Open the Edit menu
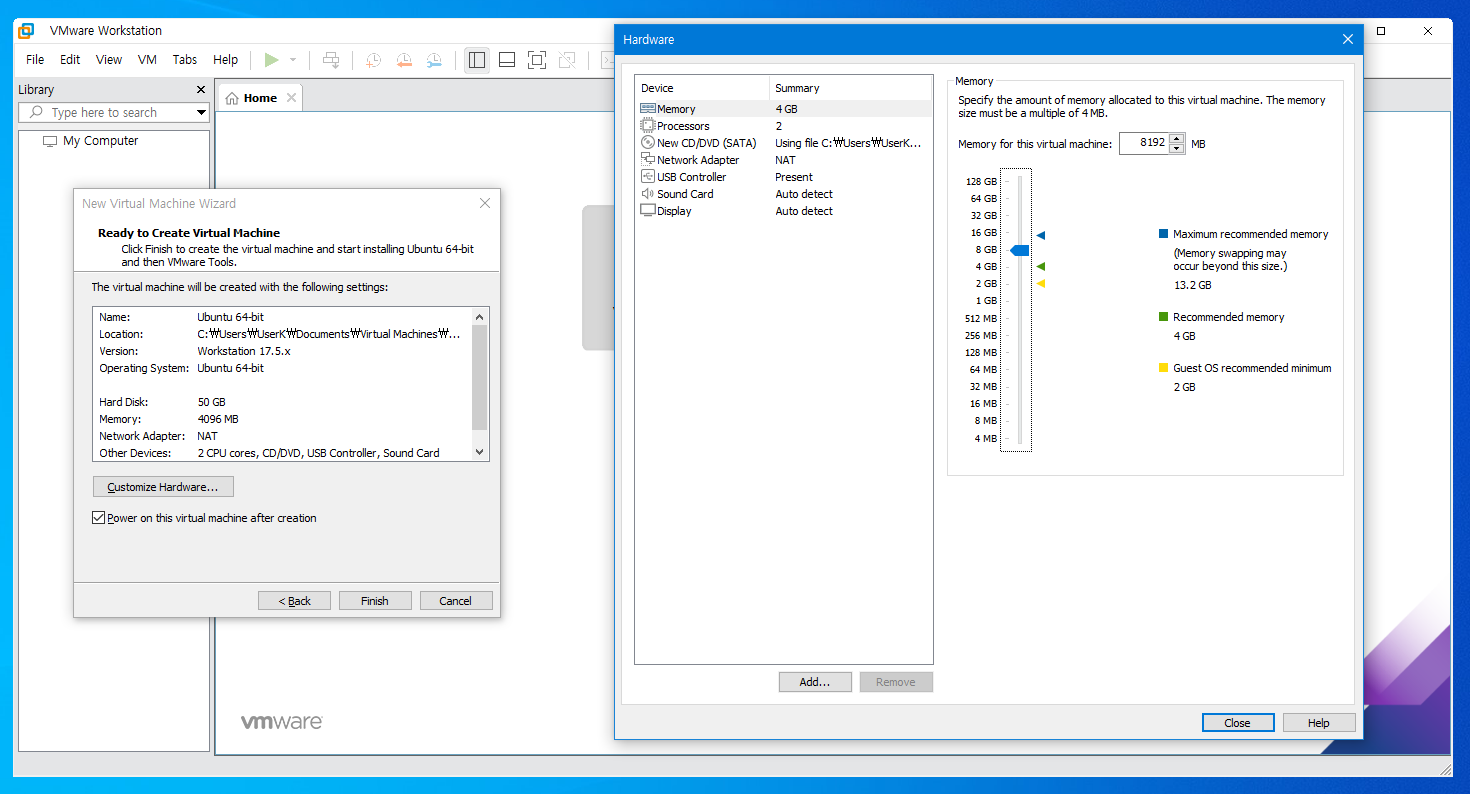The width and height of the screenshot is (1470, 794). tap(70, 60)
